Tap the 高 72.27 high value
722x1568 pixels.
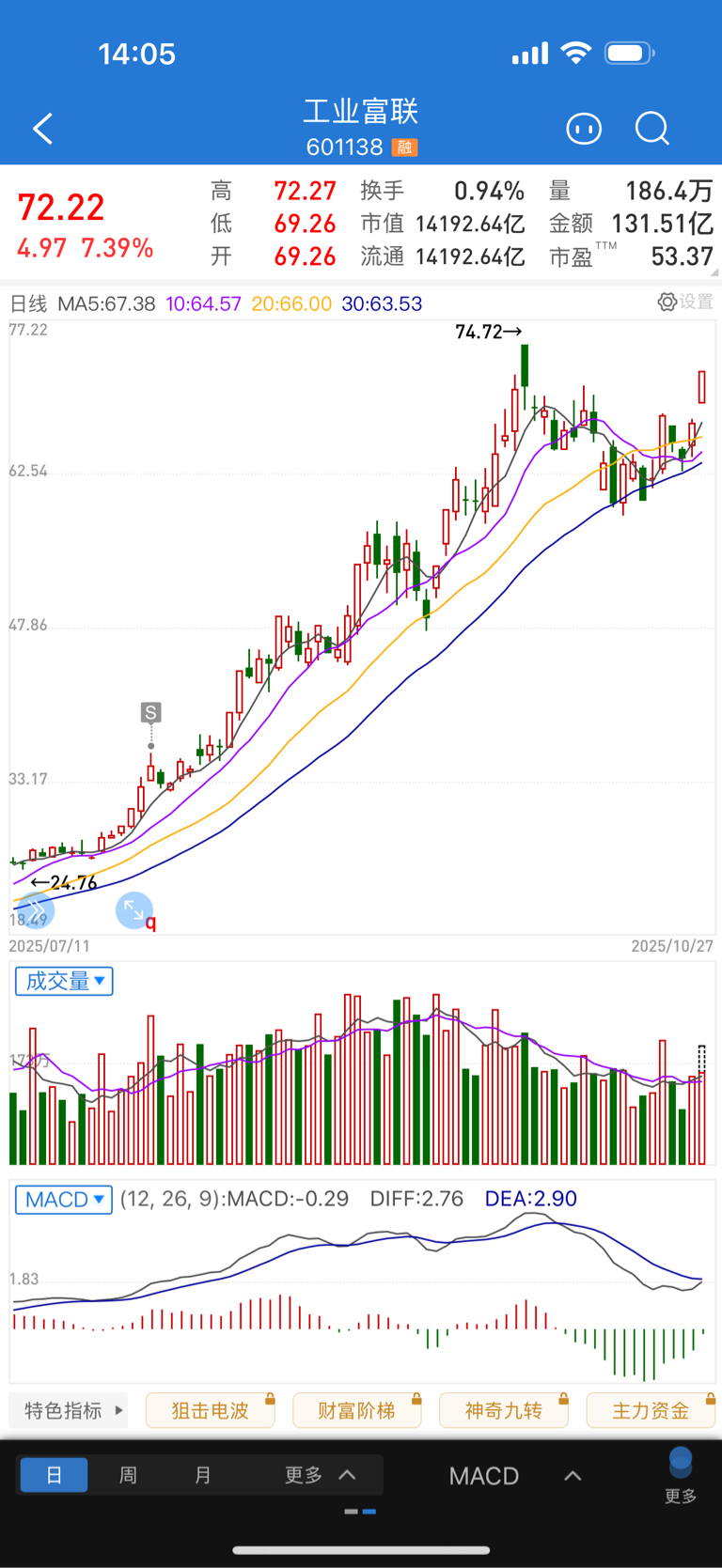tap(305, 191)
